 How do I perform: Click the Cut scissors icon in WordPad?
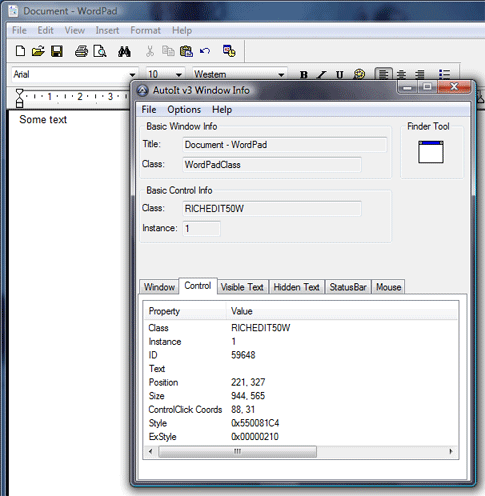(x=150, y=51)
